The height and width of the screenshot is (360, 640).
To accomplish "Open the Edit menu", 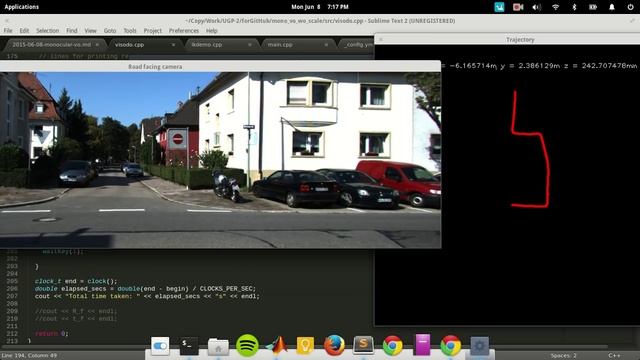I will coord(24,31).
